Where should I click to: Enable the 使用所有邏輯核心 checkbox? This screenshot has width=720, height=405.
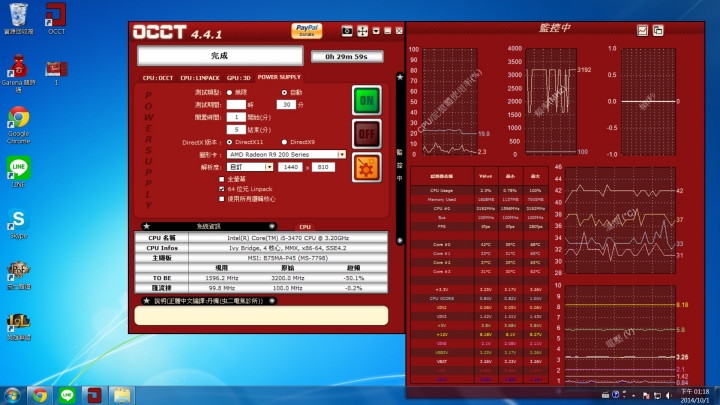click(x=222, y=199)
